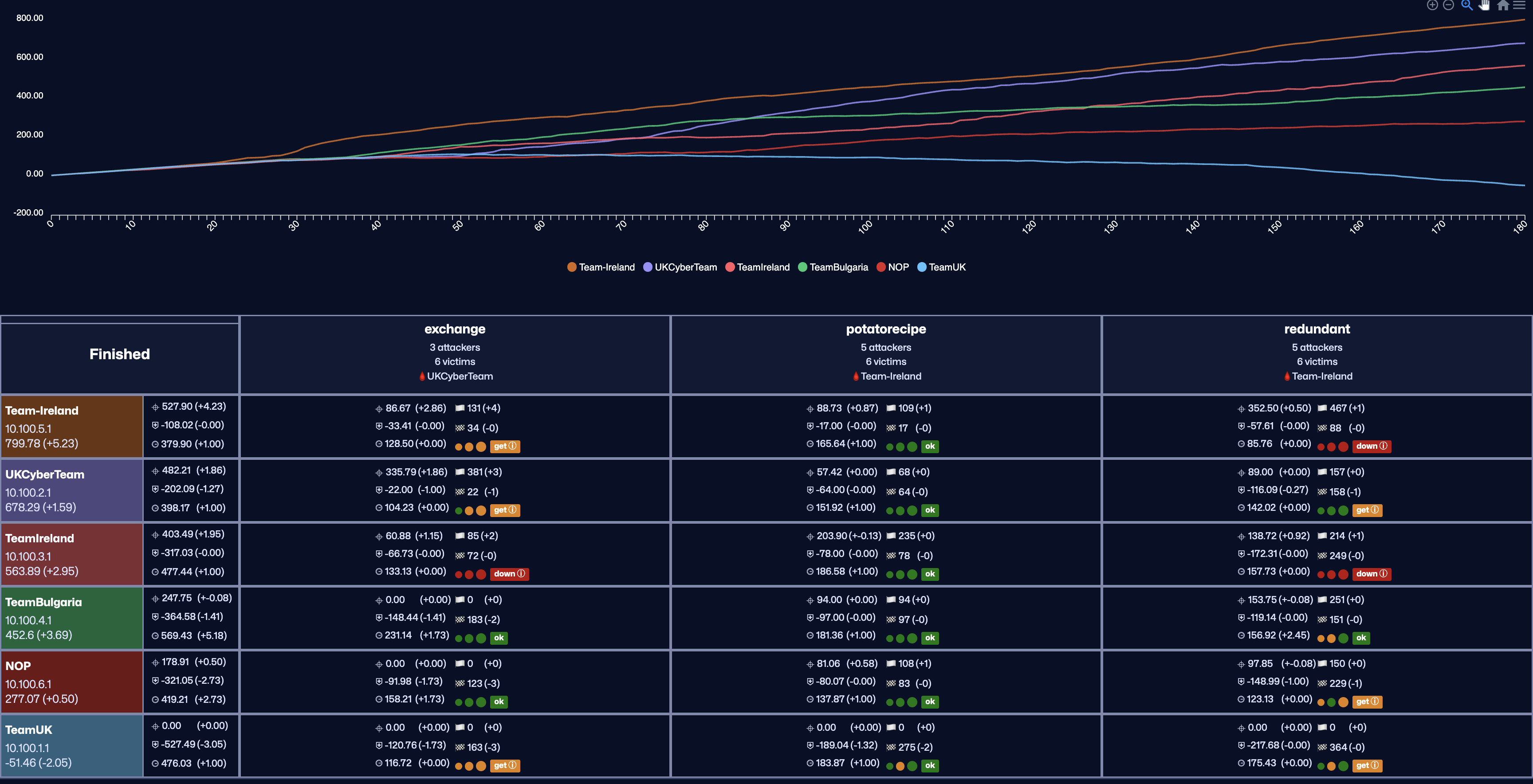Open the chart hamburger menu

coord(1519,5)
